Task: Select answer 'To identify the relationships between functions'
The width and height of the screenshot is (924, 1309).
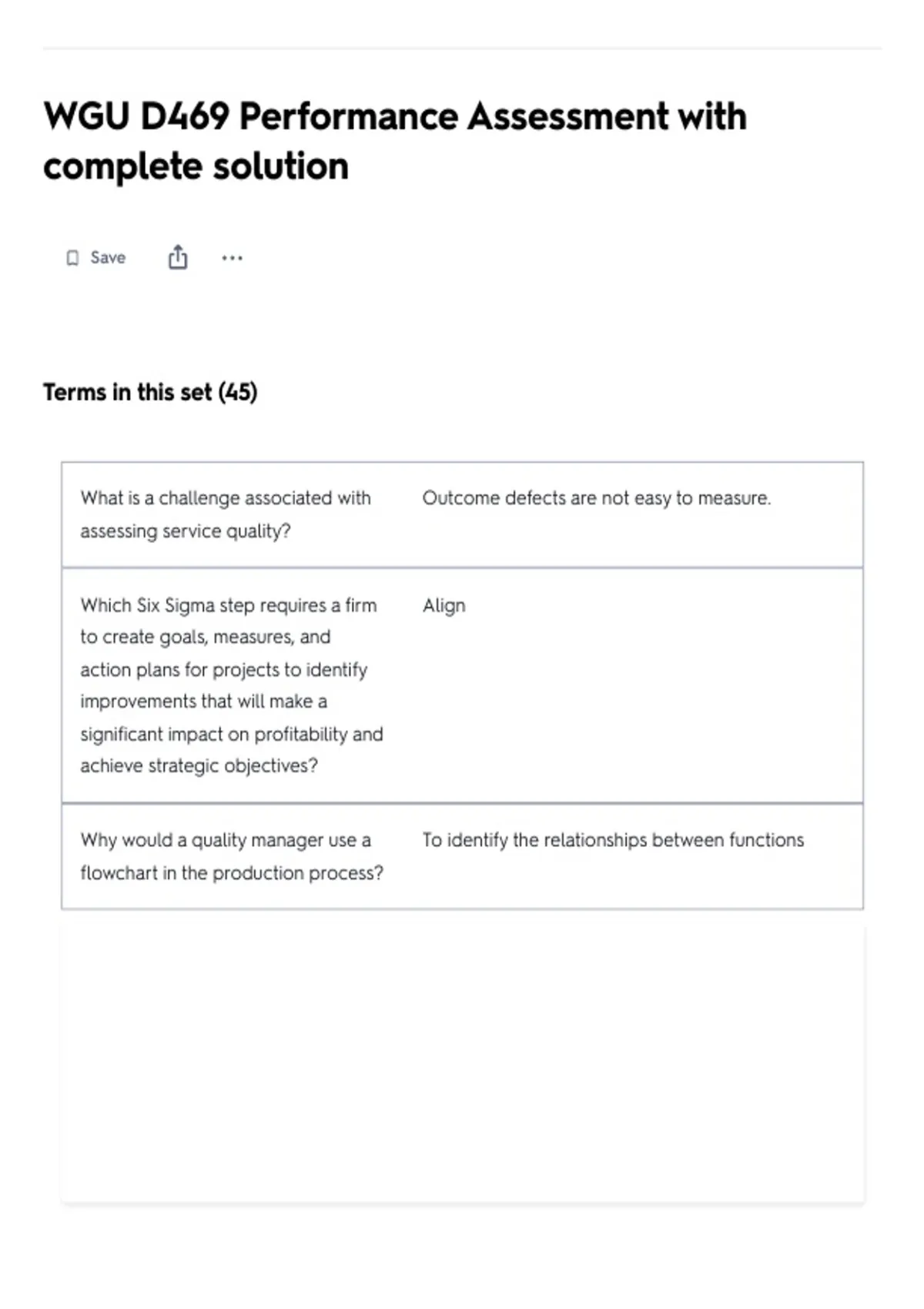Action: [613, 840]
